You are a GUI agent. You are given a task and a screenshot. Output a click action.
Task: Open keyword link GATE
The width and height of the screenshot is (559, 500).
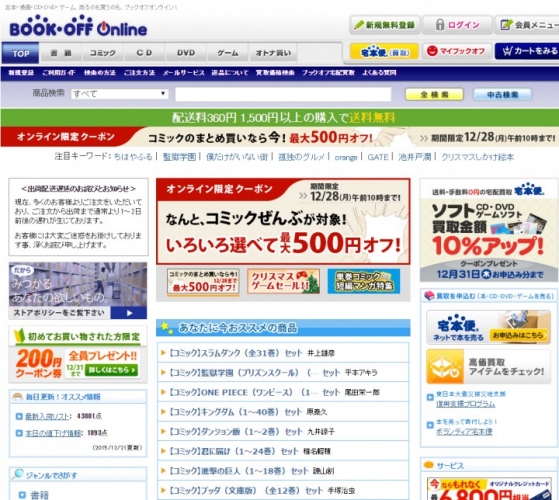[378, 157]
